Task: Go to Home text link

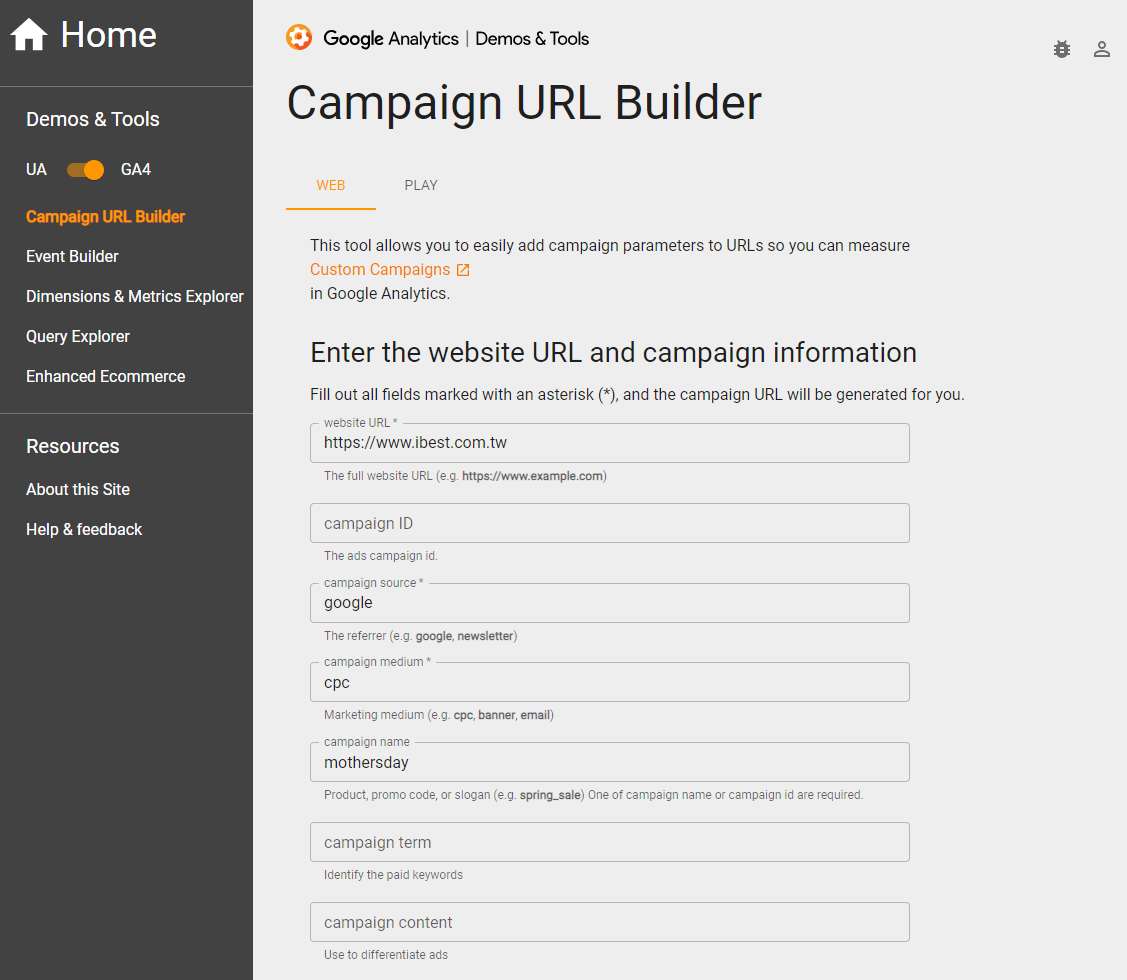Action: [109, 35]
